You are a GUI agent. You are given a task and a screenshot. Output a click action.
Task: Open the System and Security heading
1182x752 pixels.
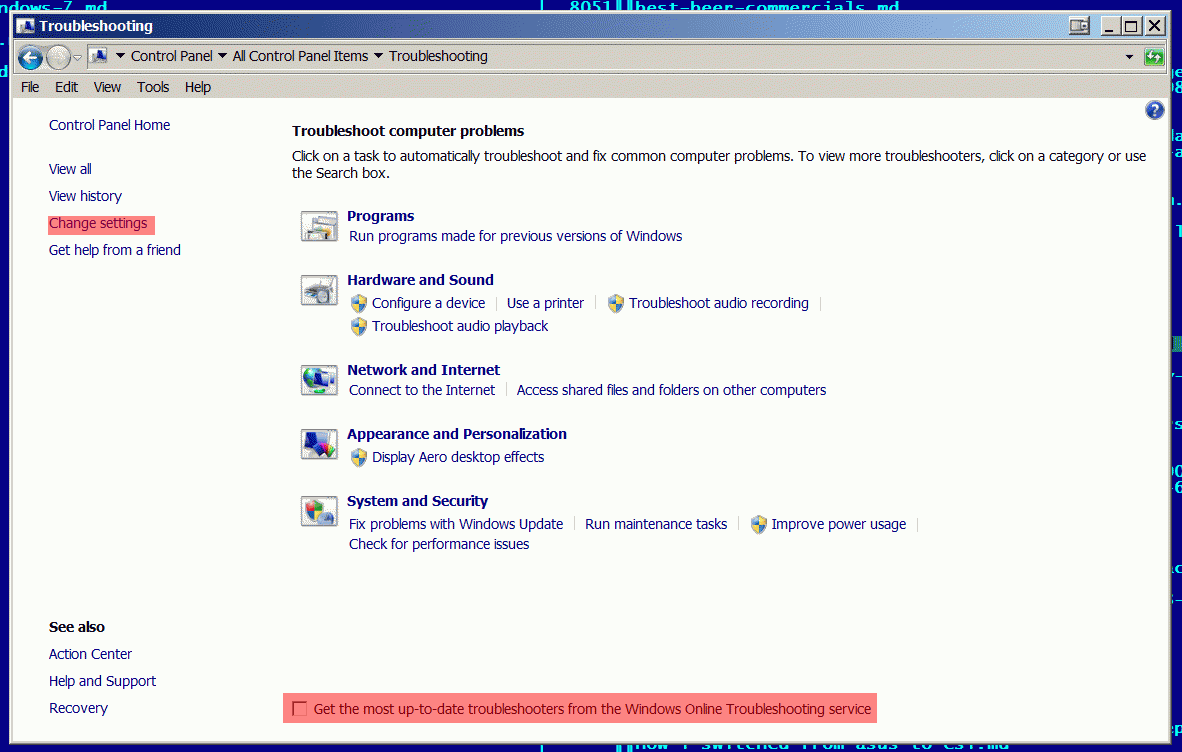pyautogui.click(x=418, y=501)
